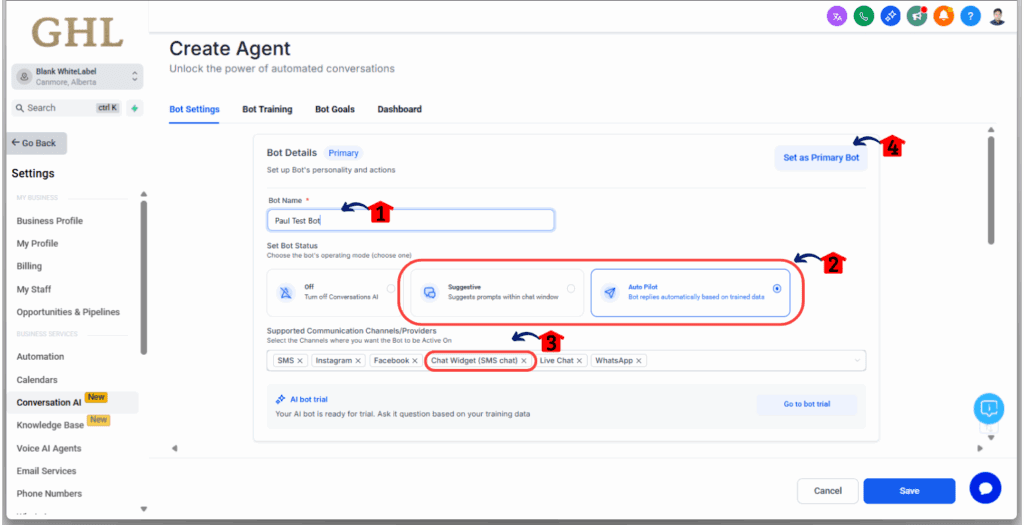1024x525 pixels.
Task: Select the Off bot status radio
Action: pyautogui.click(x=391, y=288)
